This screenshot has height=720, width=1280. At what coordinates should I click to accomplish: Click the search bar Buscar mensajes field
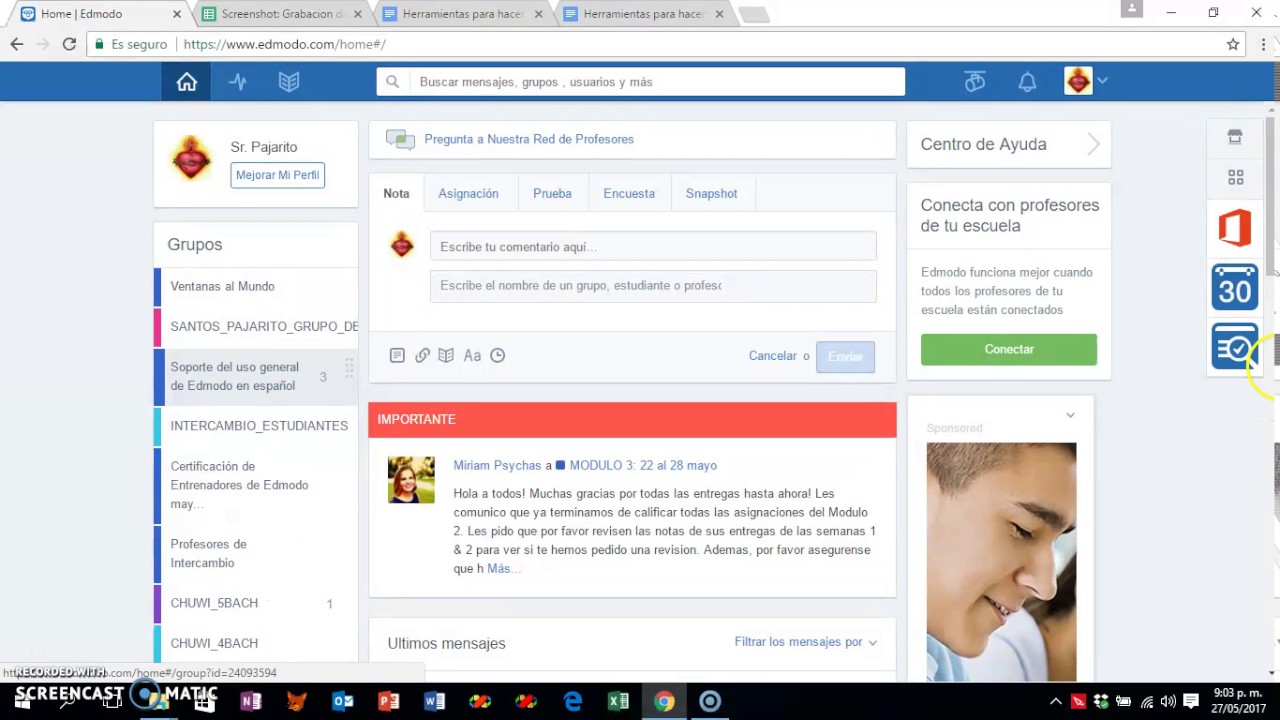click(655, 82)
